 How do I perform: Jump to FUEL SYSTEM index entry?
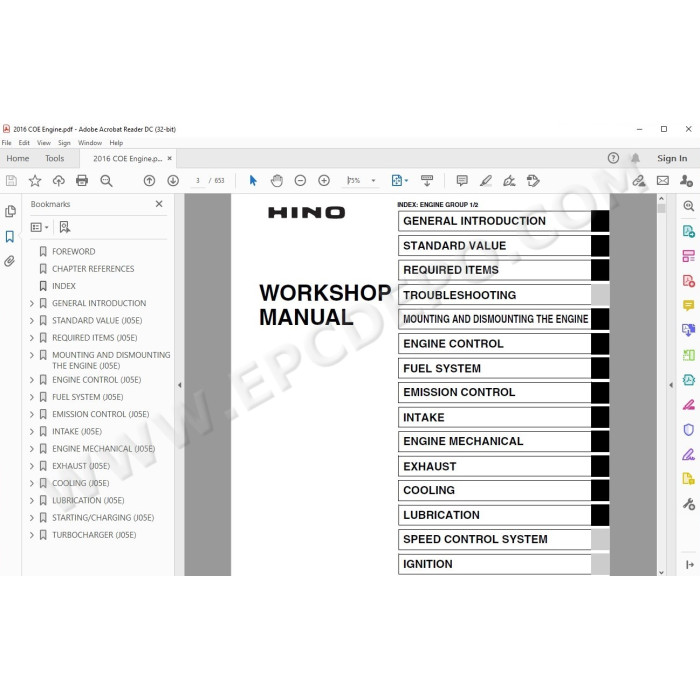coord(503,368)
